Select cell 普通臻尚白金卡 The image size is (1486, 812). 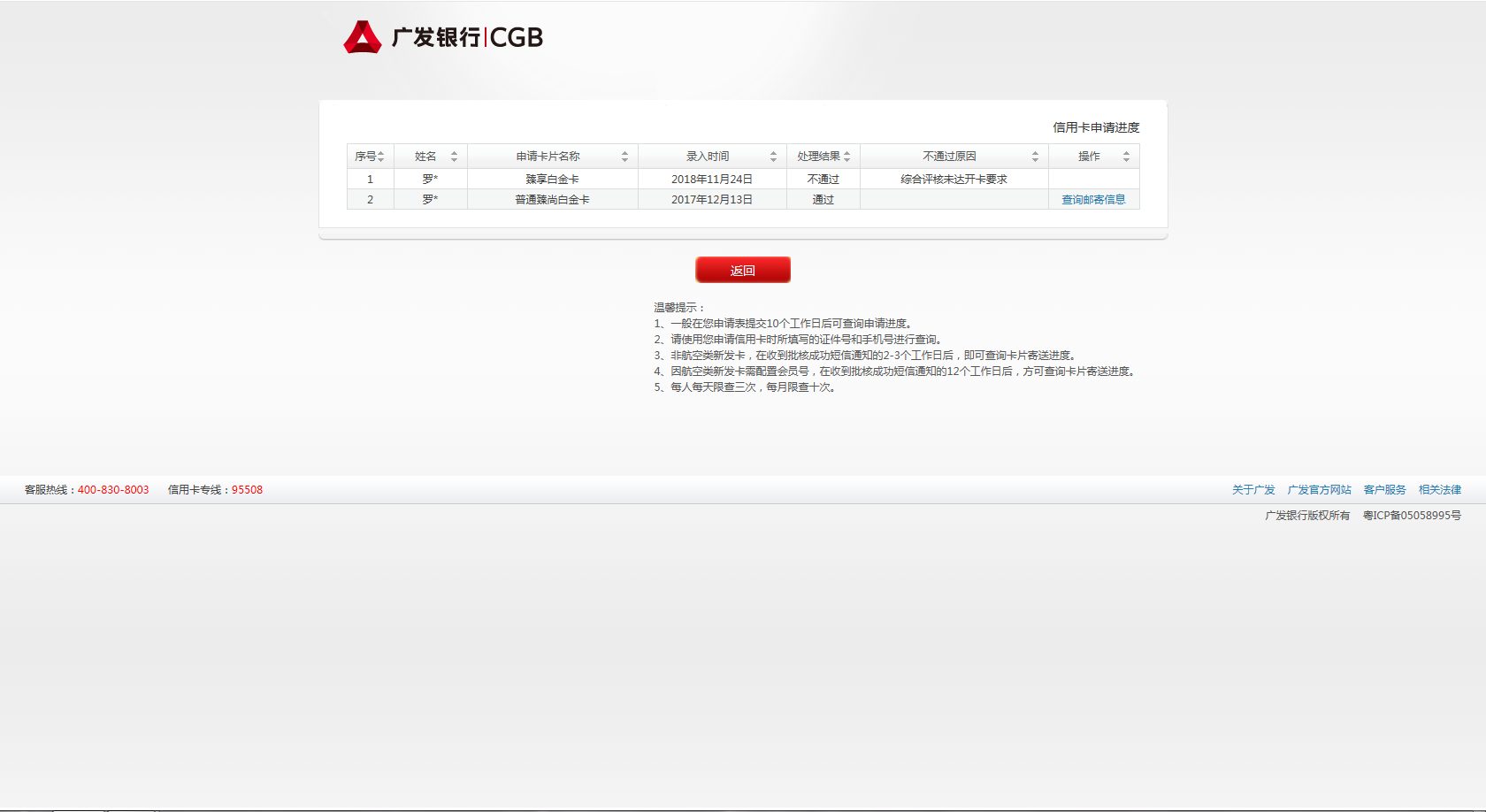coord(553,200)
